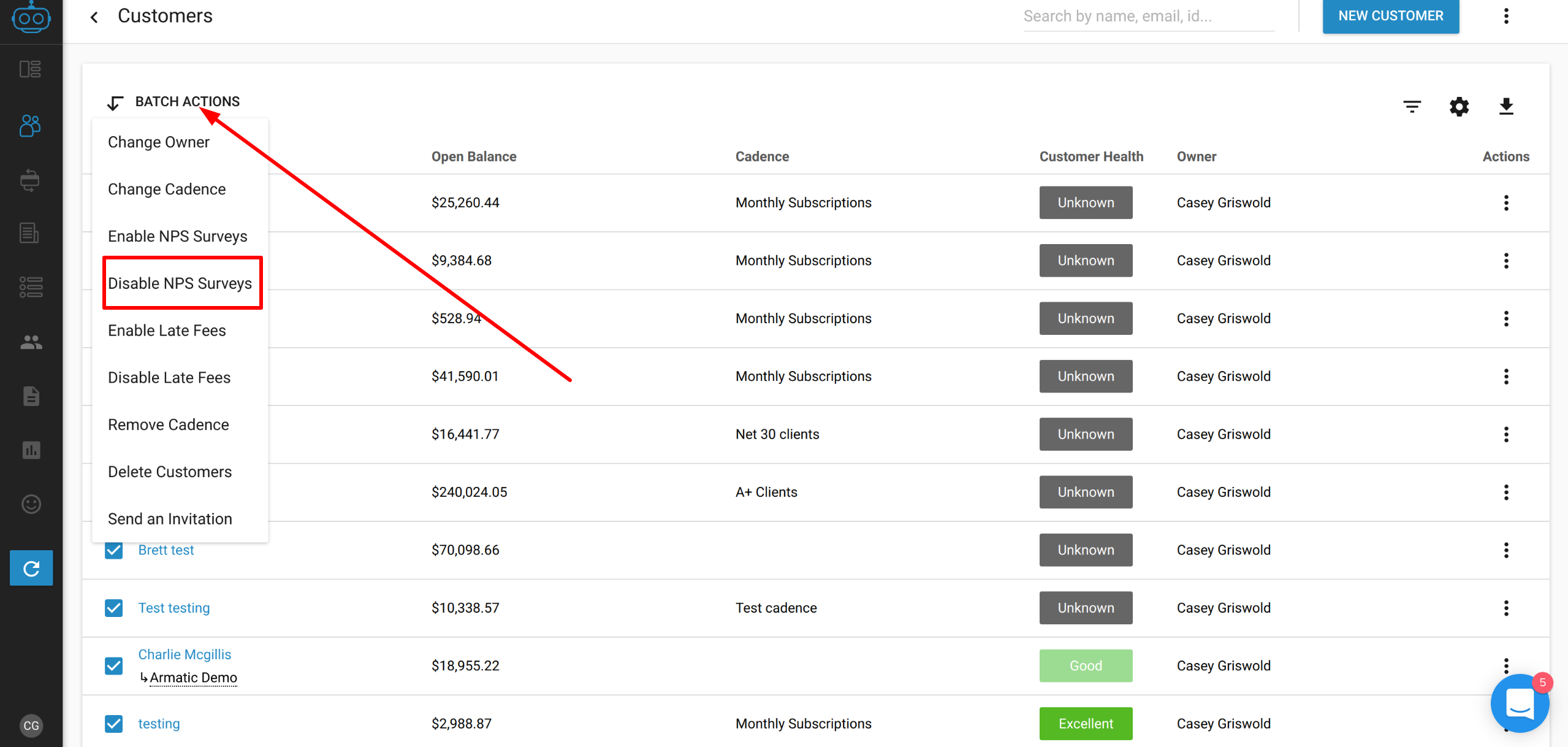
Task: Open the smiley feedback sidebar icon
Action: 31,504
